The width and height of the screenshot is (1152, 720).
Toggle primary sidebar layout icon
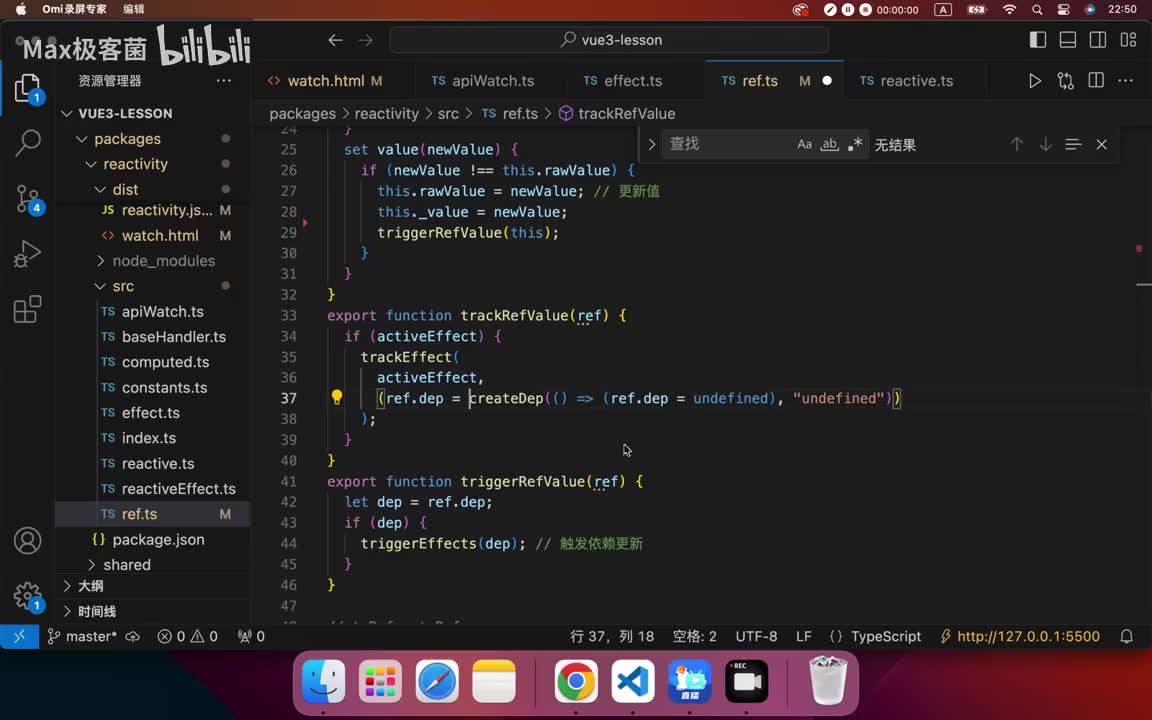pyautogui.click(x=1037, y=40)
